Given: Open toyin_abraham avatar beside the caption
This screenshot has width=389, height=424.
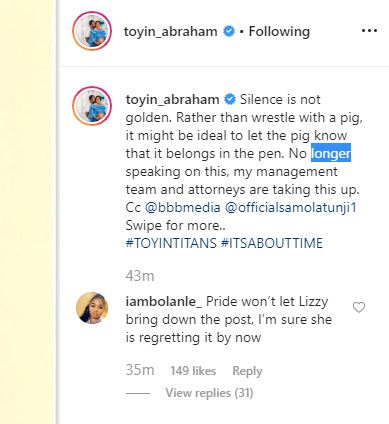Looking at the screenshot, I should [x=92, y=106].
